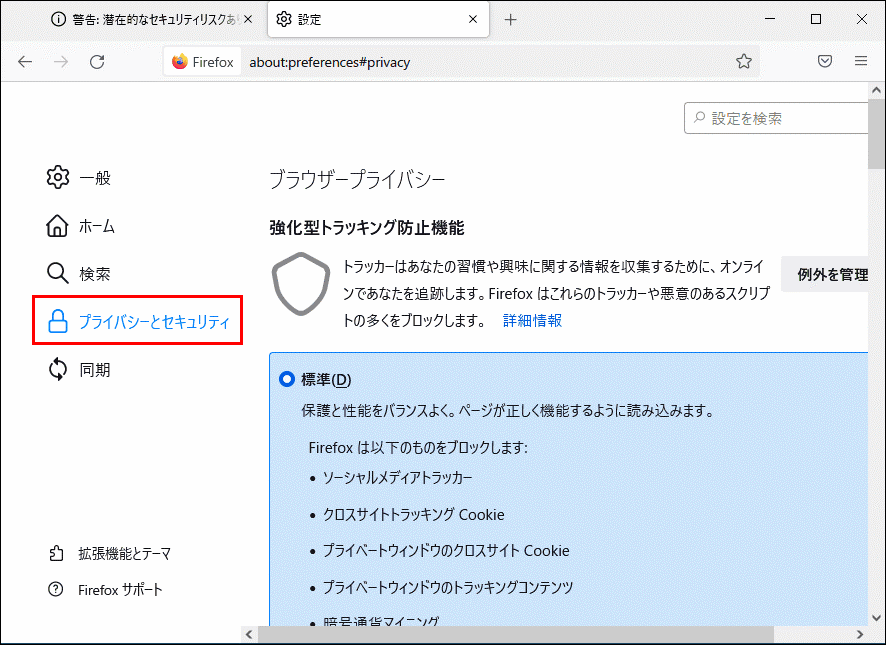
Task: Click the vertical scrollbar up arrow
Action: pos(876,90)
